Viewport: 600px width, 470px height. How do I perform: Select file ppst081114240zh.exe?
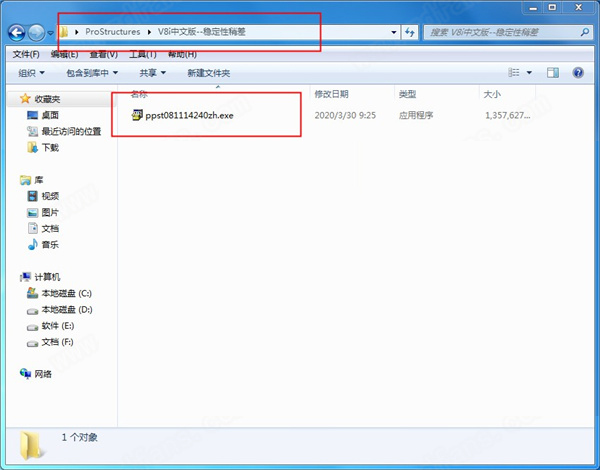(189, 116)
